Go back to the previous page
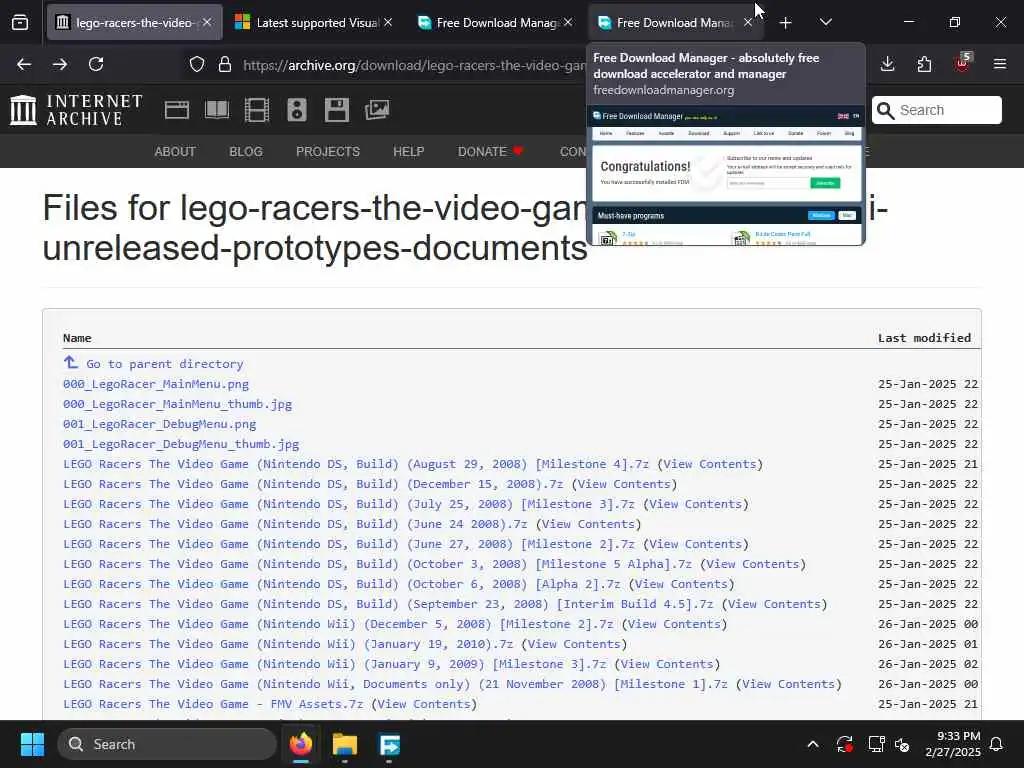 point(24,64)
